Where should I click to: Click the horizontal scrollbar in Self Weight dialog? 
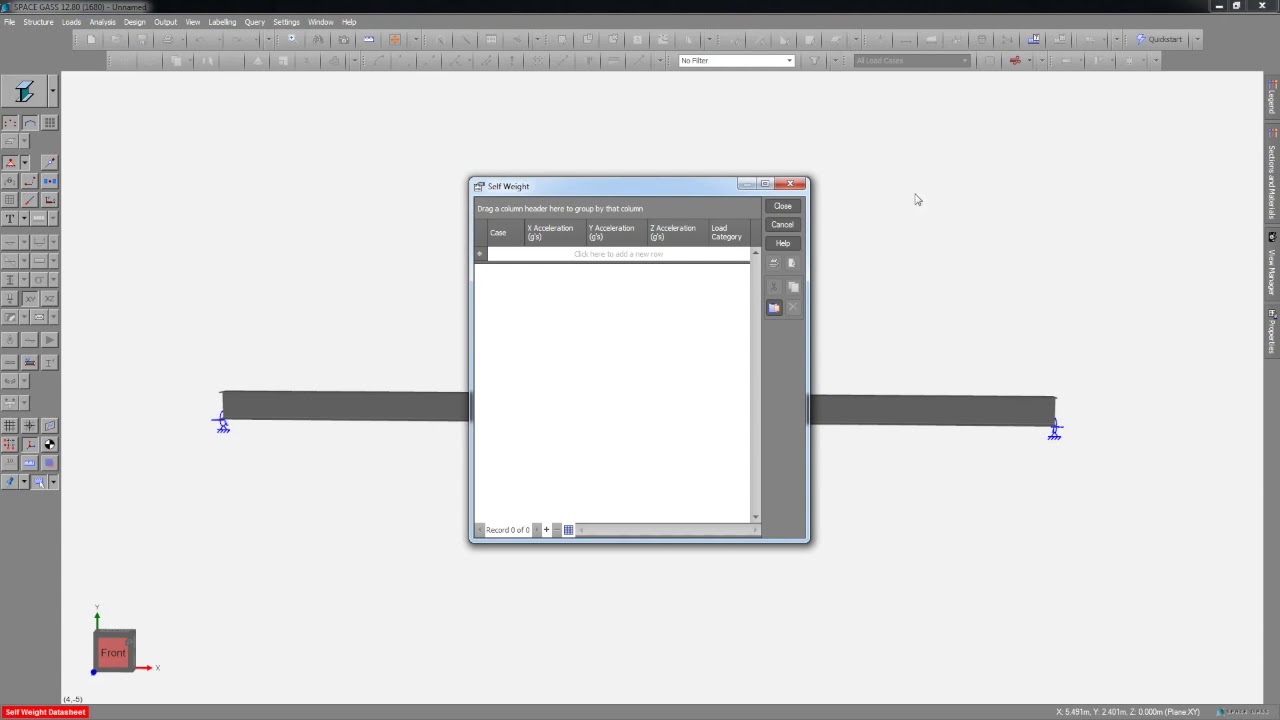(668, 530)
